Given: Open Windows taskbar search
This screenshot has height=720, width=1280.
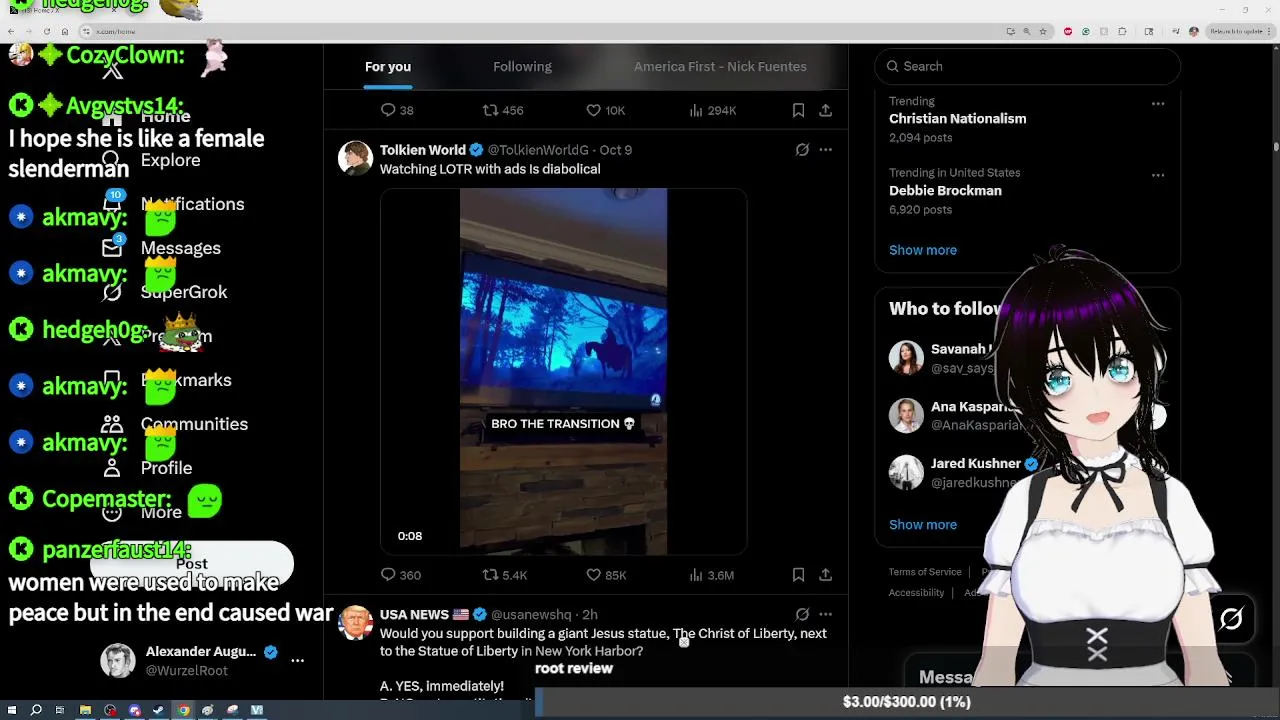Looking at the screenshot, I should (36, 710).
